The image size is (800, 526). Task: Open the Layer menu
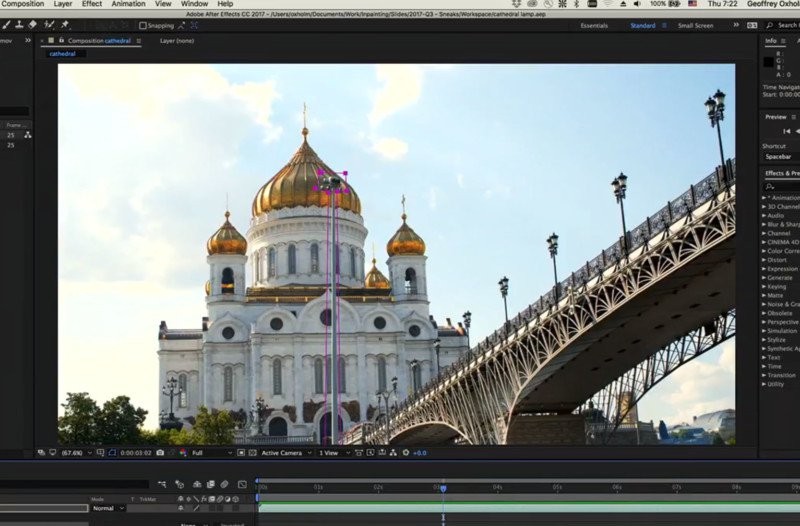63,4
